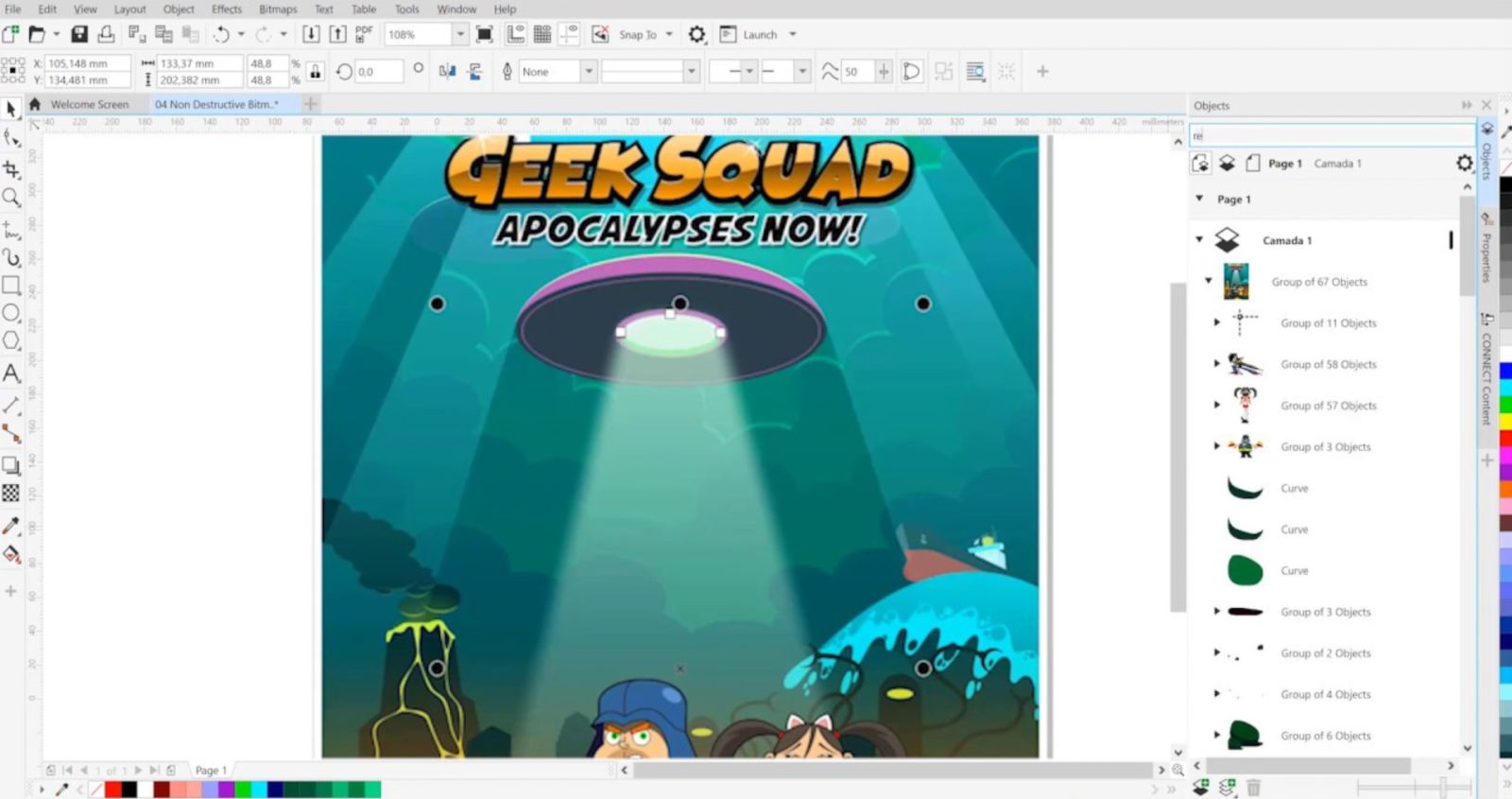Screen dimensions: 1512x799
Task: Click the Import icon
Action: tap(311, 34)
